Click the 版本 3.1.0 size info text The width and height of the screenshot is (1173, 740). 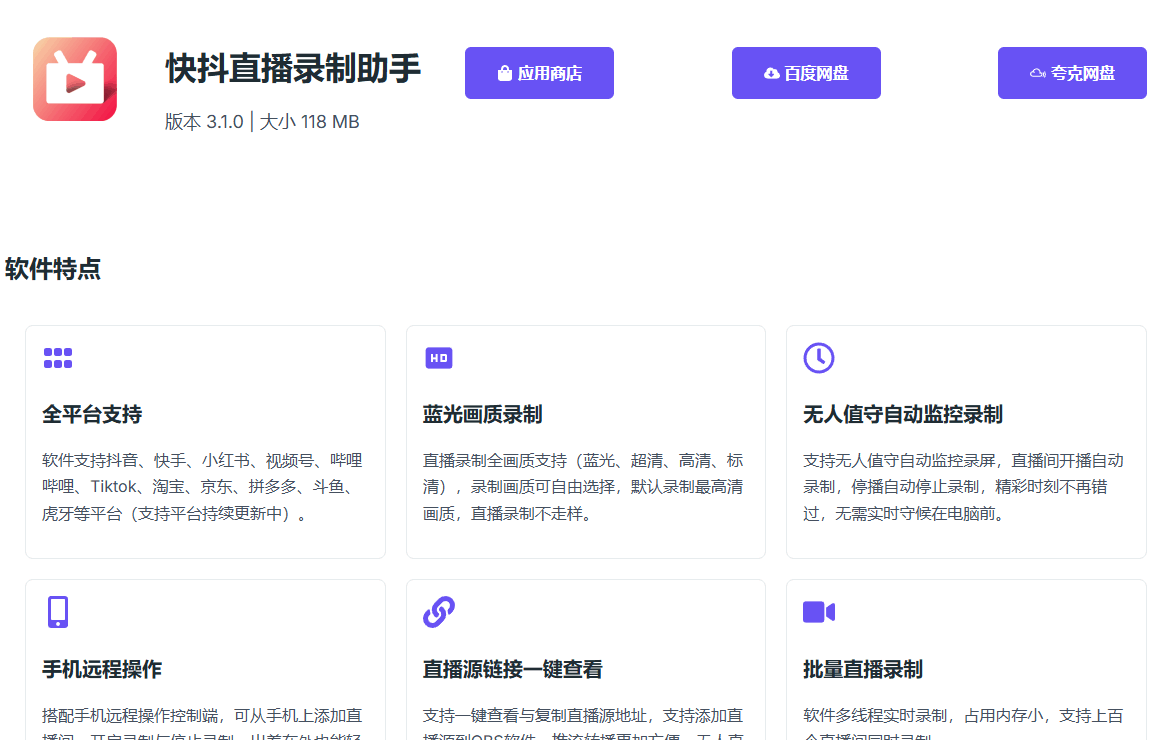[262, 122]
